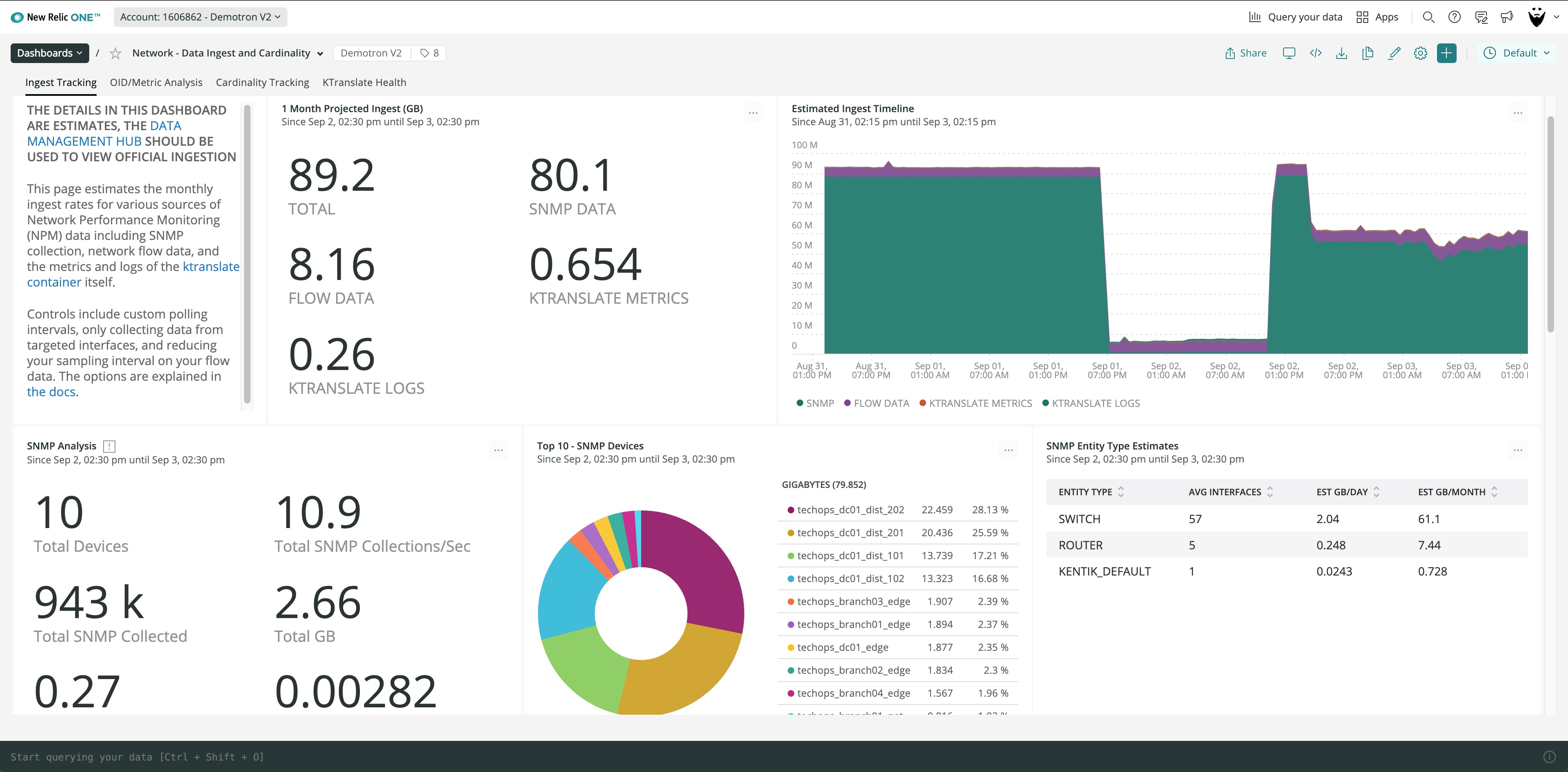This screenshot has width=1568, height=772.
Task: Favorite the dashboard with the star icon
Action: click(x=115, y=54)
